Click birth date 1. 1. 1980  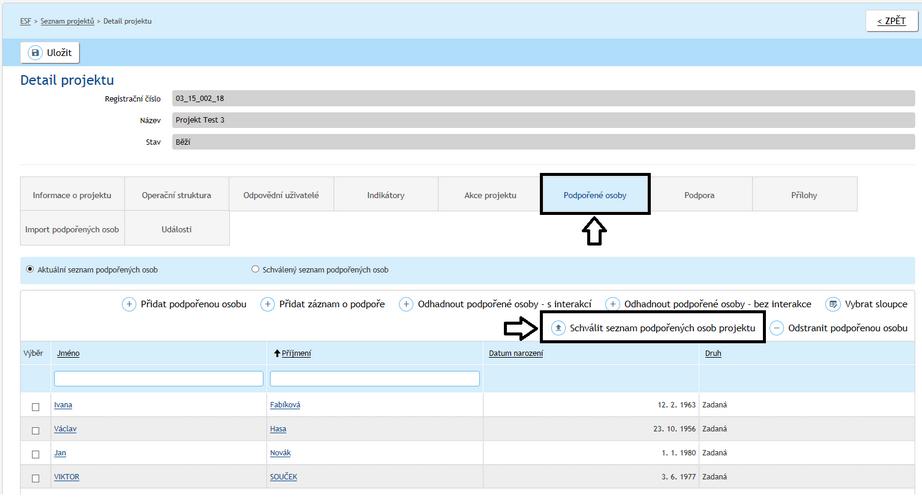pyautogui.click(x=679, y=453)
